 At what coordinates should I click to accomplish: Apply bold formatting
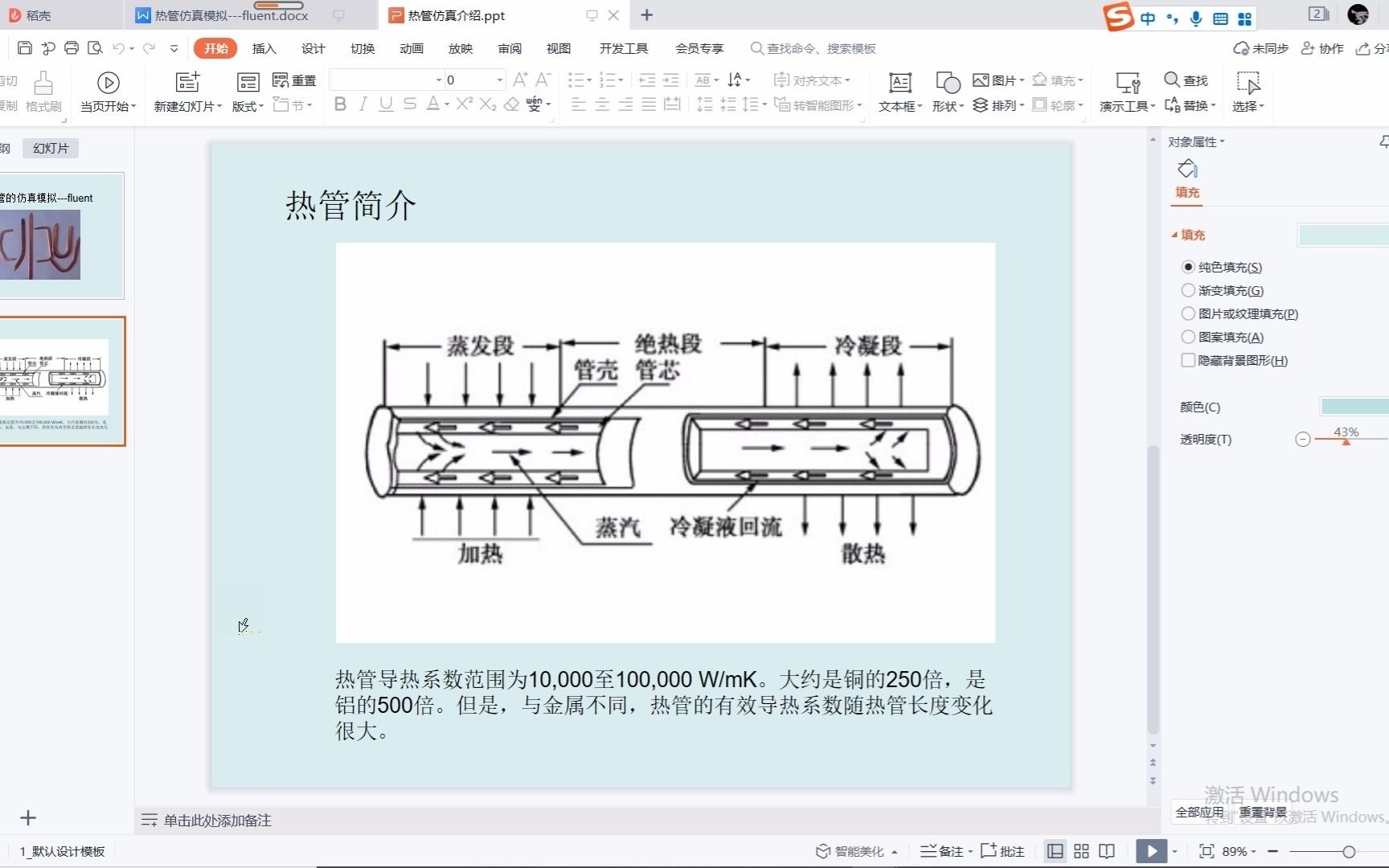339,104
